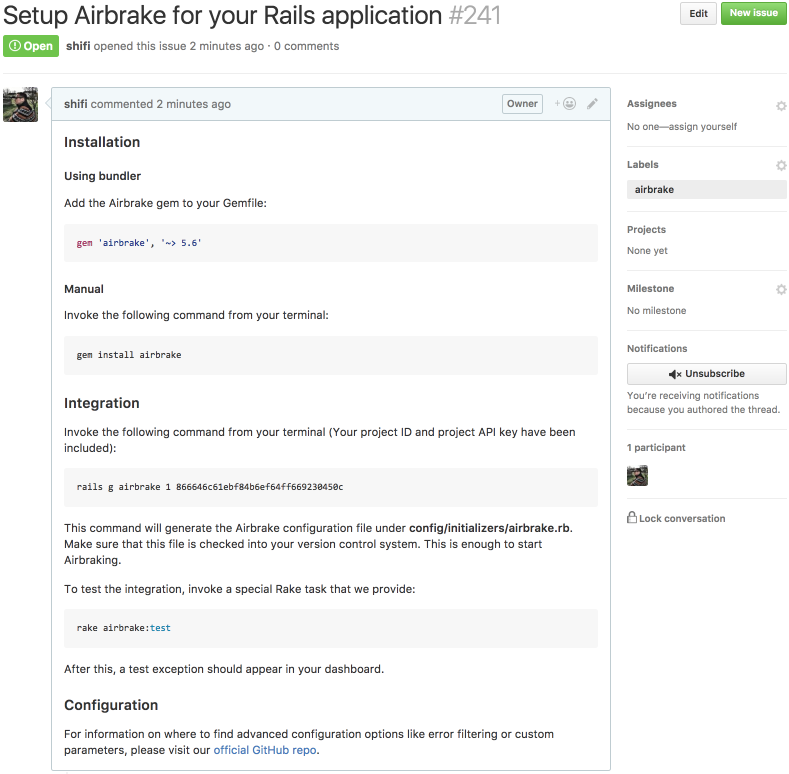Image resolution: width=789 pixels, height=774 pixels.
Task: Click the participant avatar thumbnail
Action: click(637, 476)
